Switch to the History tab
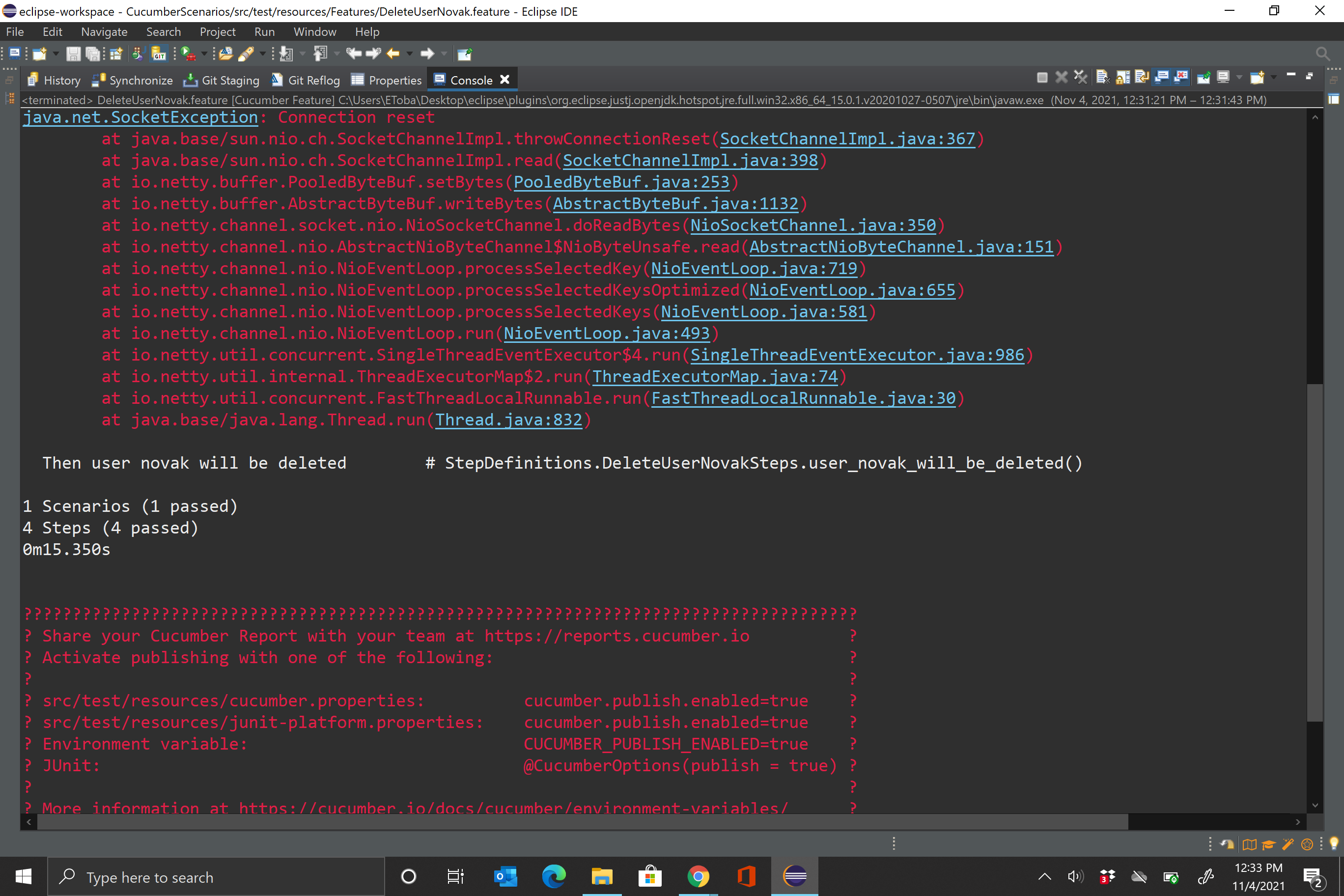 [54, 80]
